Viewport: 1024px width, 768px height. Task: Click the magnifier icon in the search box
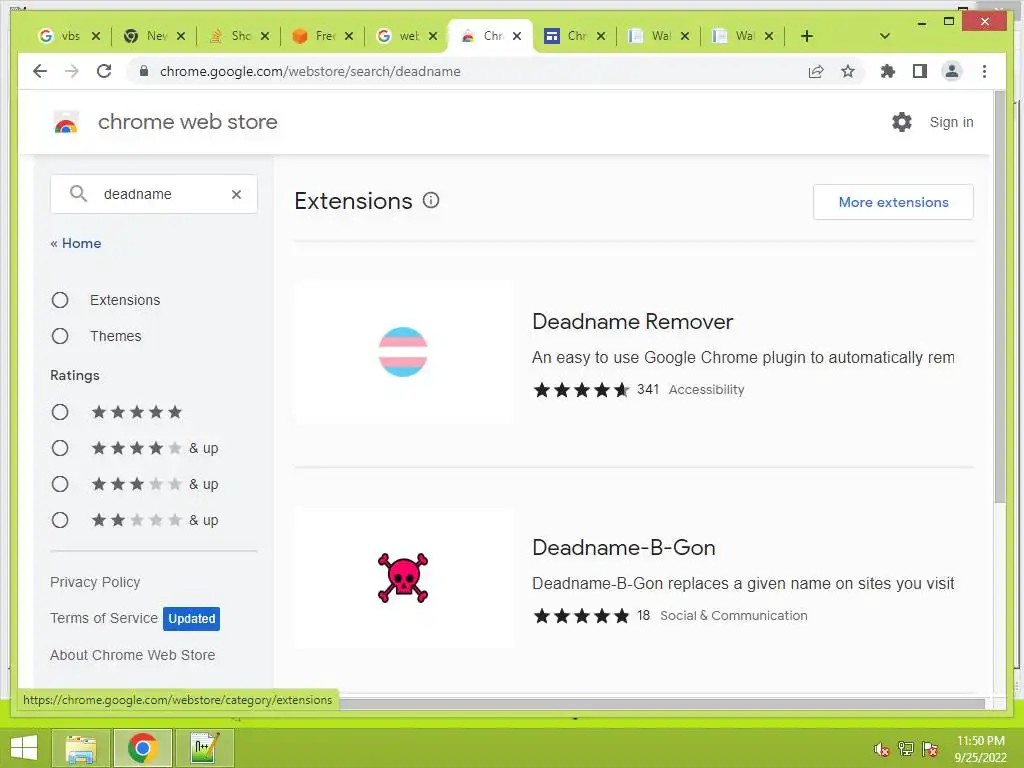[x=78, y=194]
